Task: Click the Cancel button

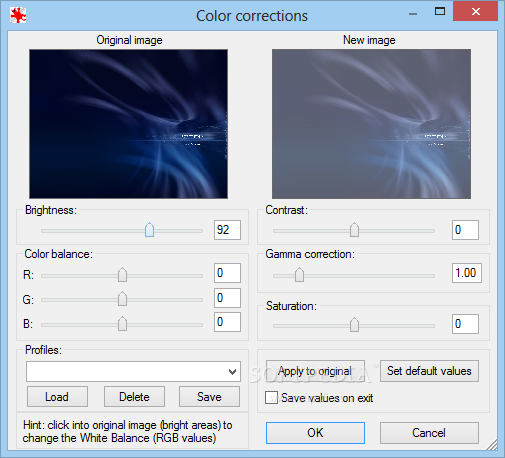Action: point(429,433)
